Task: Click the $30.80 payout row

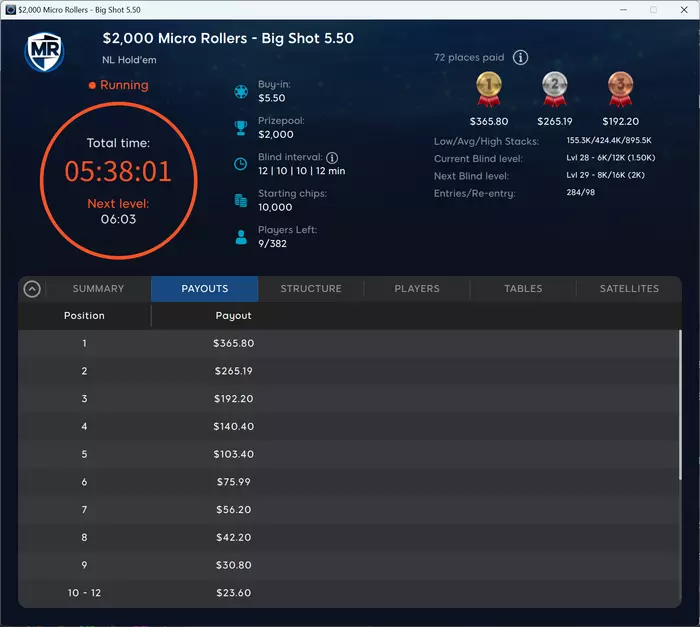Action: point(348,565)
